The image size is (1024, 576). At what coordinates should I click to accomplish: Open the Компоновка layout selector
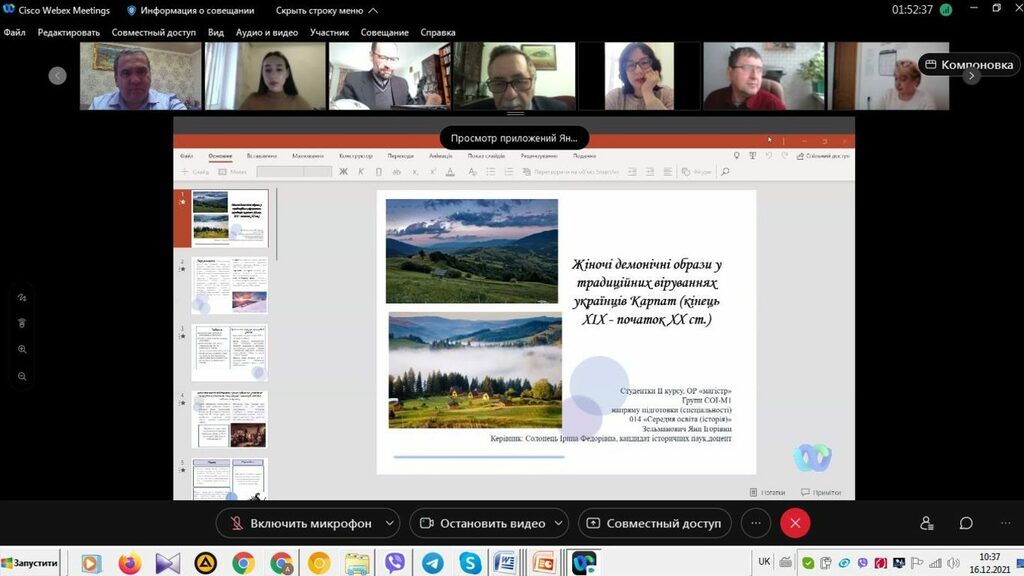[x=968, y=65]
